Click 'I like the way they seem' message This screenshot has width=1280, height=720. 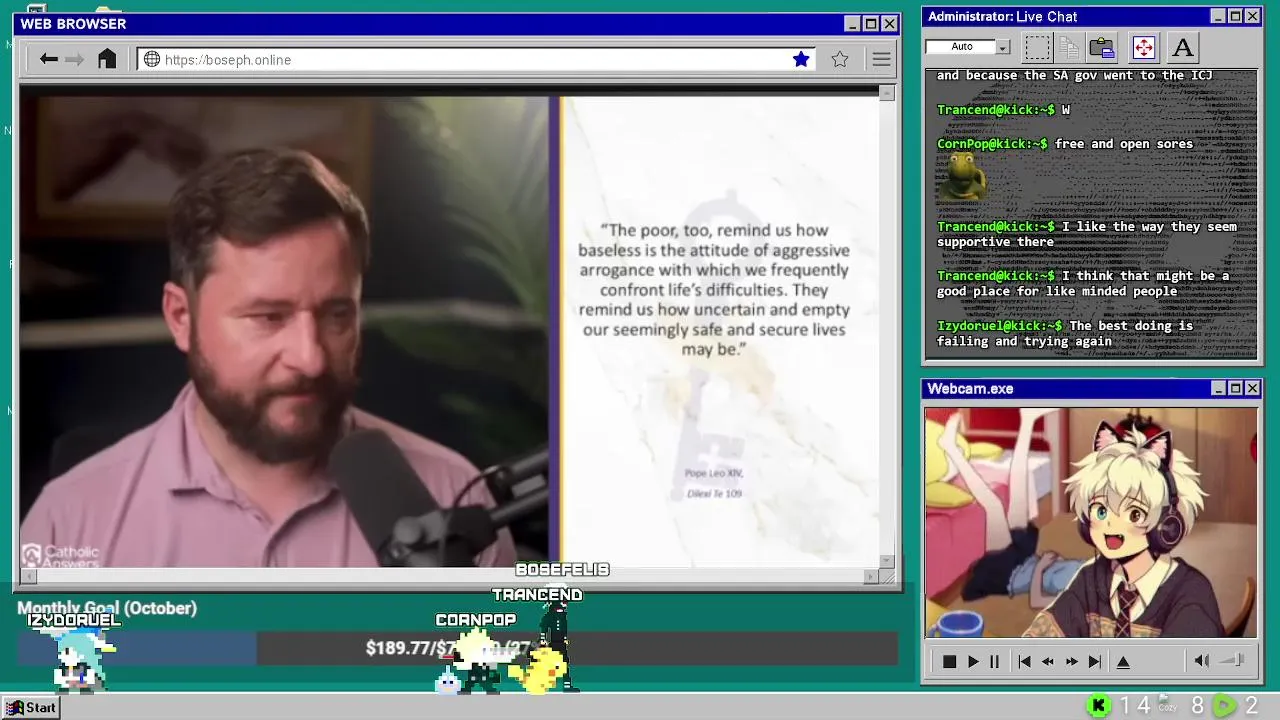pos(1087,234)
